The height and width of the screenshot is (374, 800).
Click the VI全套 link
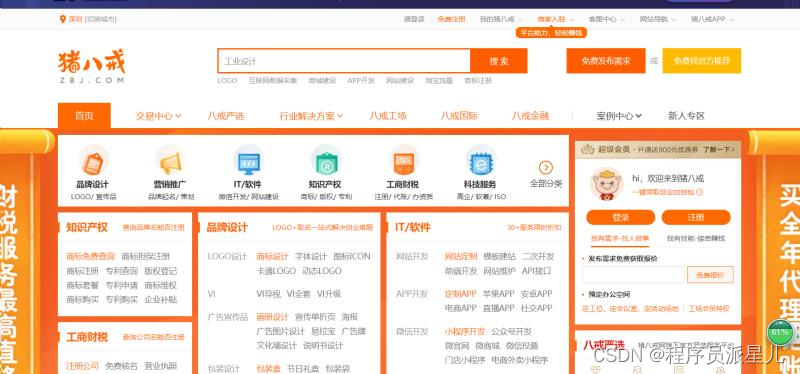(298, 294)
